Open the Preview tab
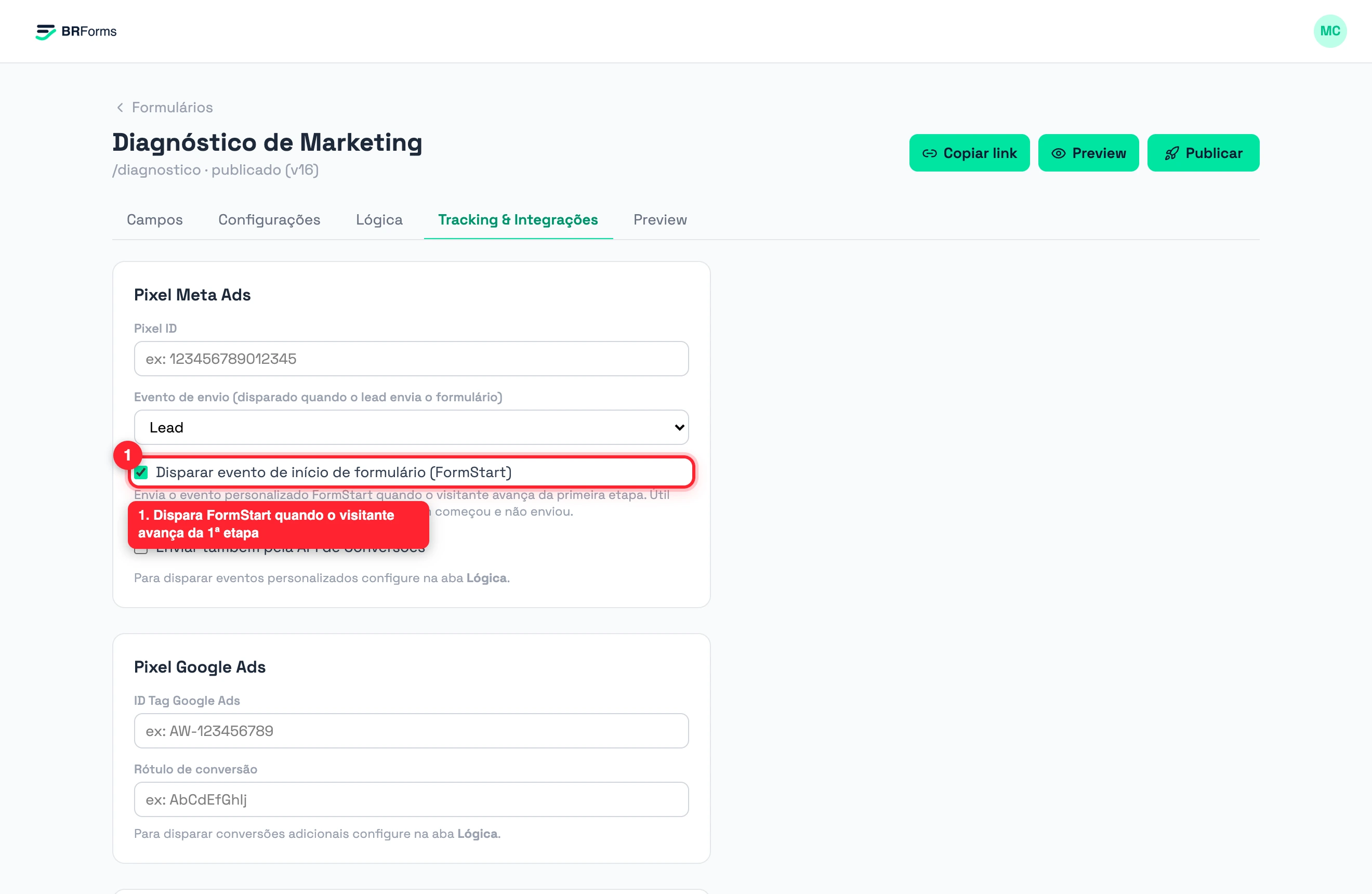 tap(660, 220)
